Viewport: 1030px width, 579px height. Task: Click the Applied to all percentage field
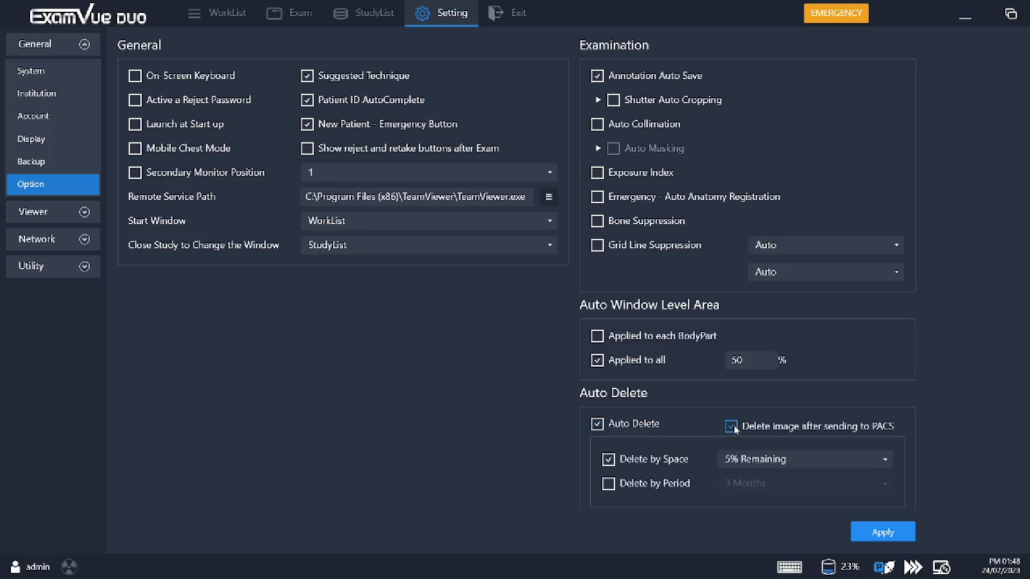point(751,360)
